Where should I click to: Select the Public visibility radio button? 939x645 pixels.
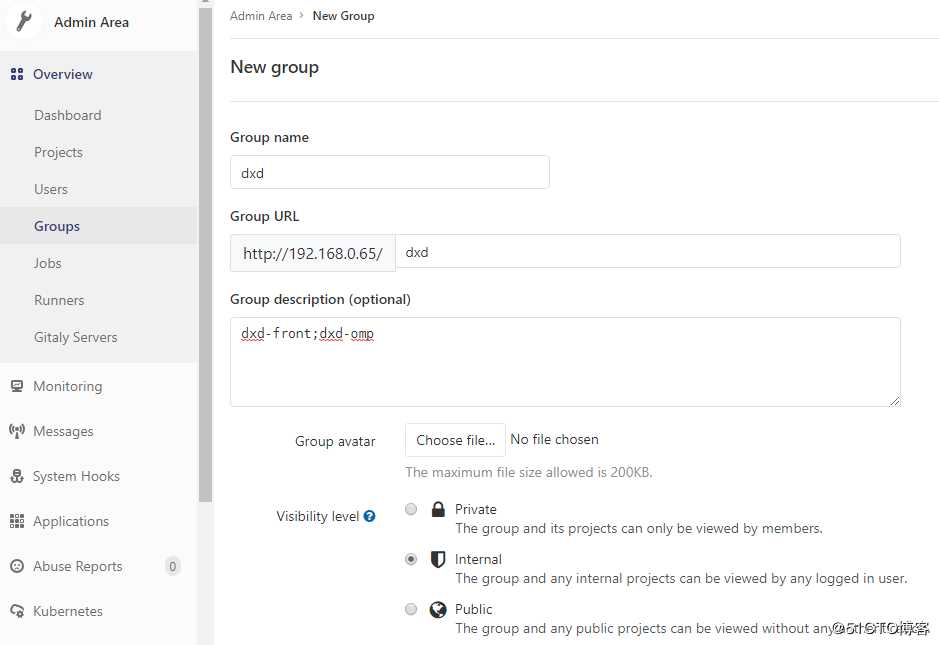point(411,609)
